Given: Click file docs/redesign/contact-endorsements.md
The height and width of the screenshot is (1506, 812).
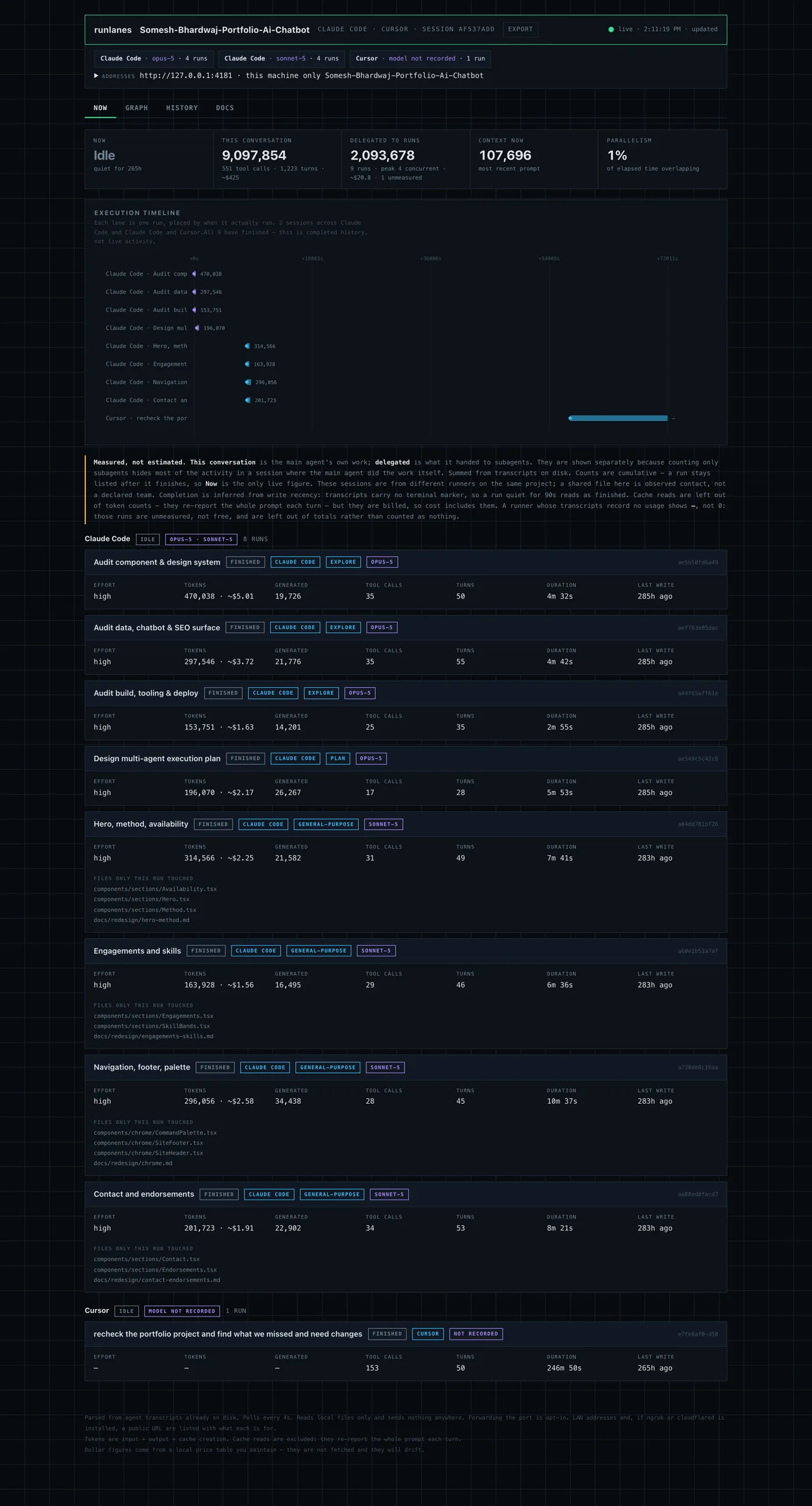Looking at the screenshot, I should [x=157, y=1280].
